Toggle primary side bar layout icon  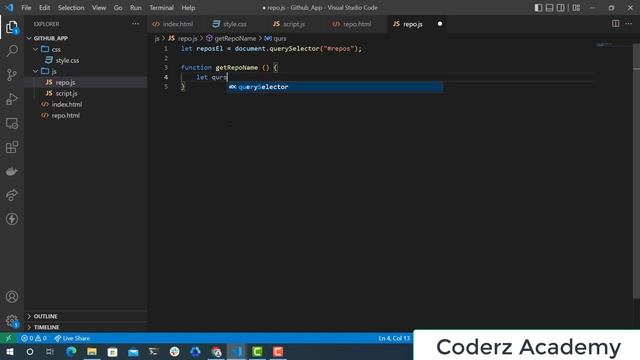pyautogui.click(x=538, y=8)
